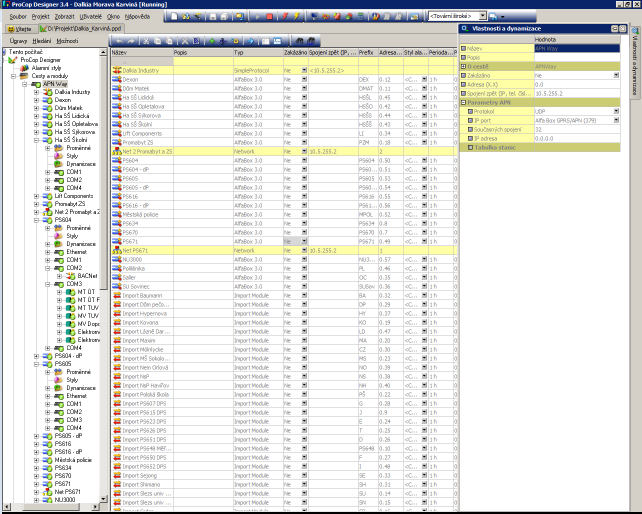
Task: Open the Tovární široké combo box
Action: click(x=483, y=16)
